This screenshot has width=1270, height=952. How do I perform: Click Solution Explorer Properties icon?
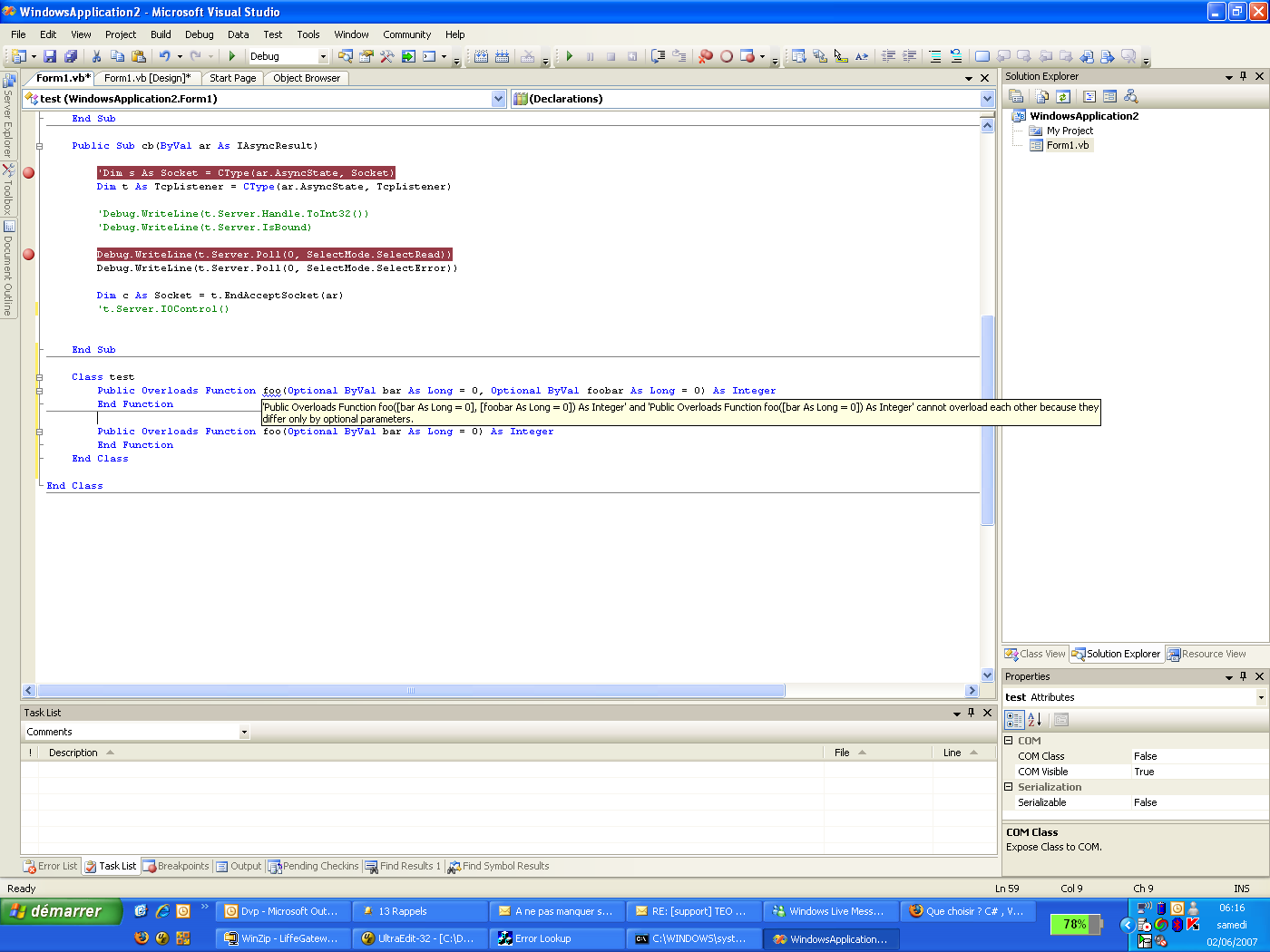pos(1016,96)
